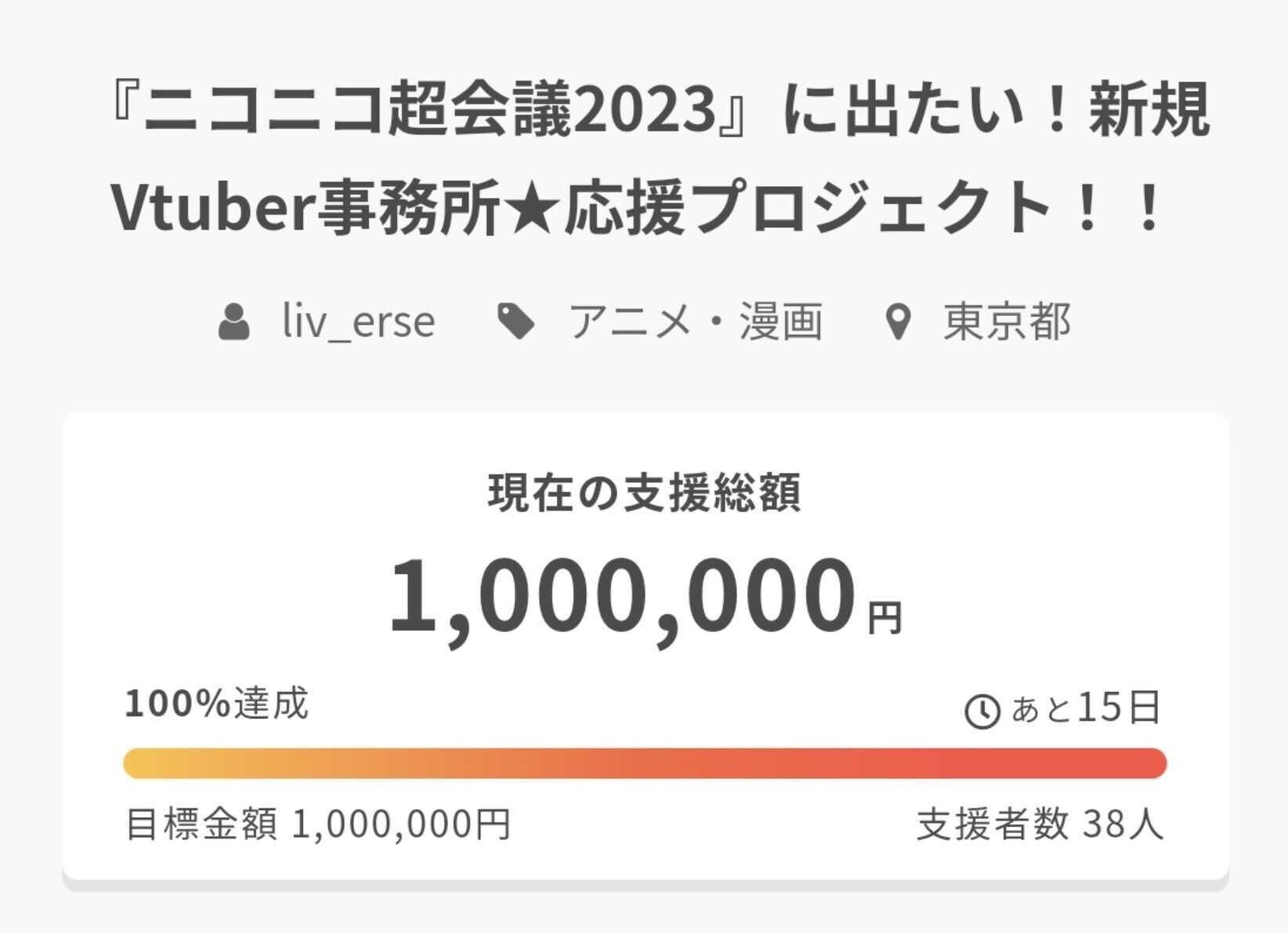The height and width of the screenshot is (933, 1288).
Task: Click the clock icon beside あと15日
Action: coord(981,711)
